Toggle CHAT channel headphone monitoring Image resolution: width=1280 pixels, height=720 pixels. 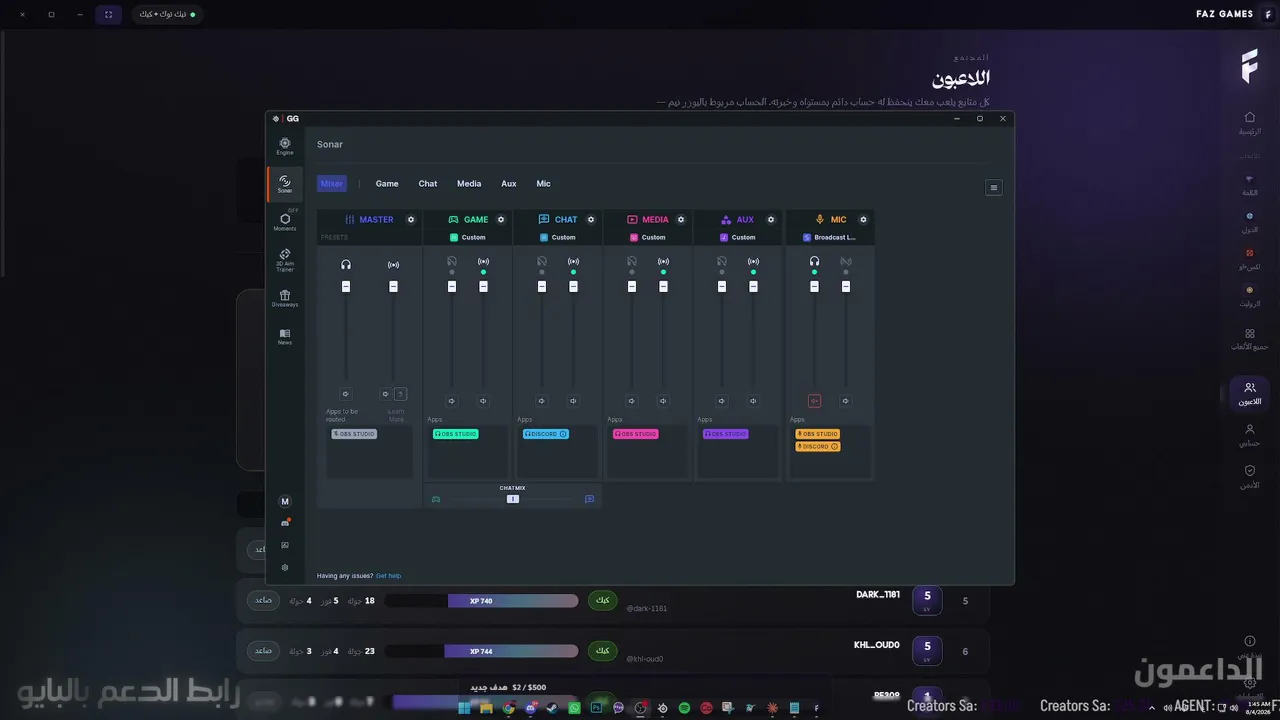pos(542,262)
